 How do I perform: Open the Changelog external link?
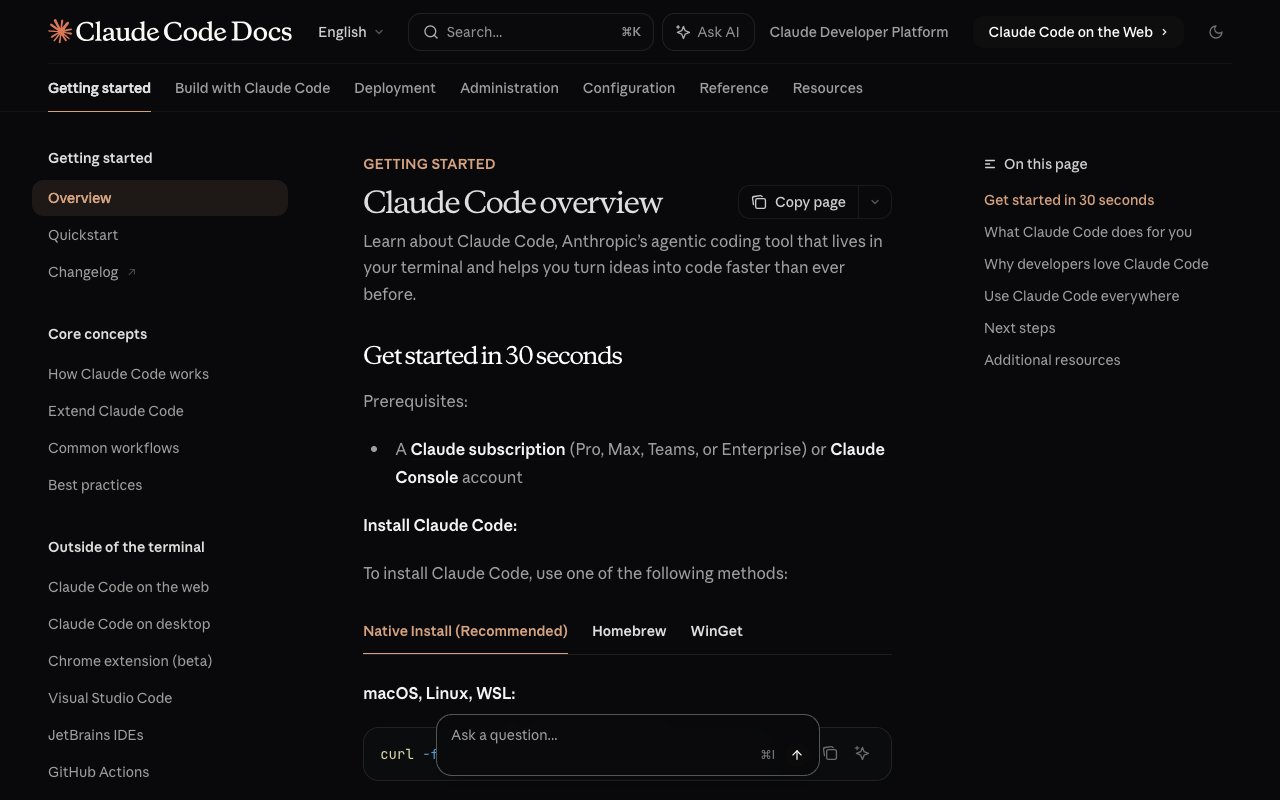coord(91,271)
